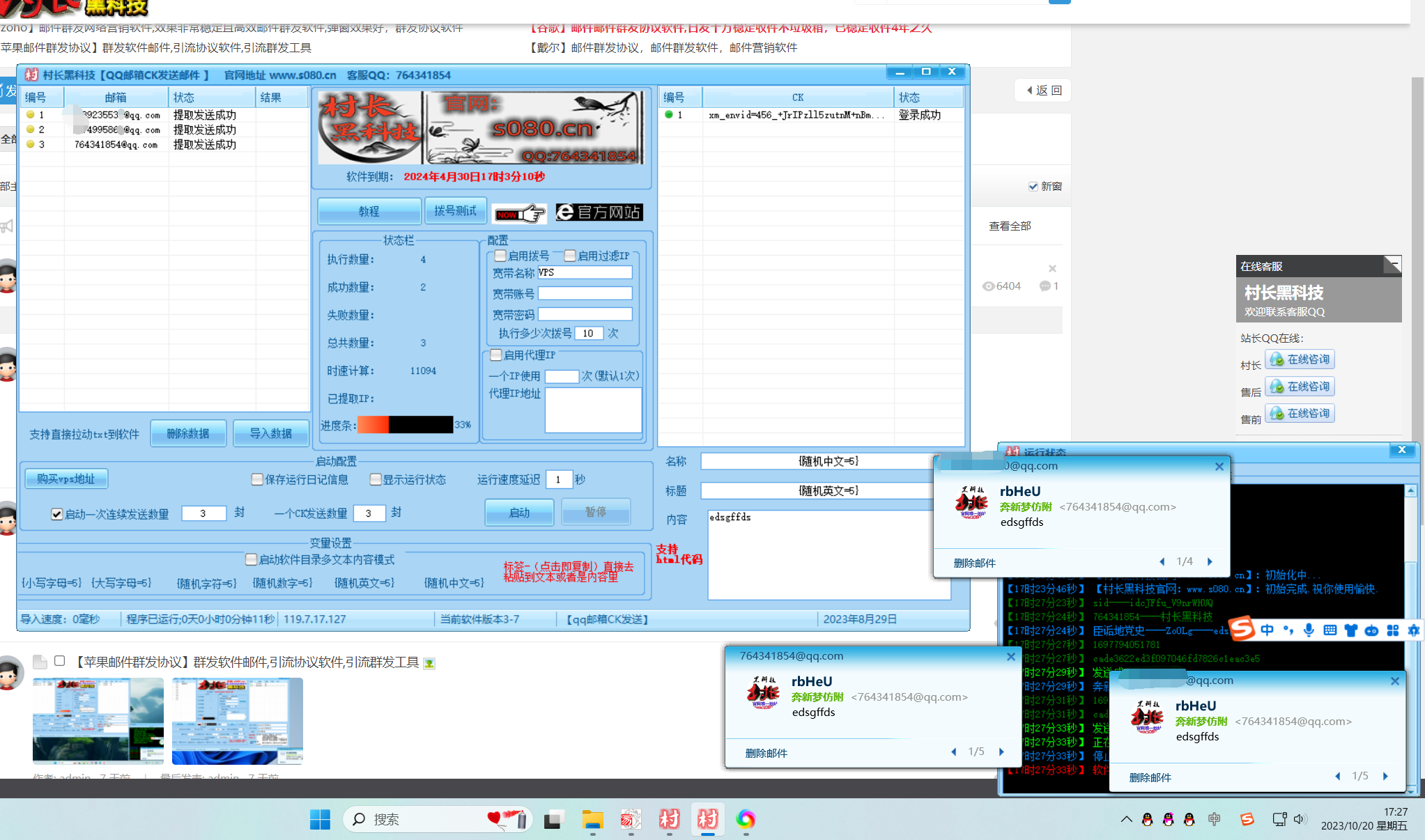Click the pointing hand NOW icon

click(x=520, y=213)
